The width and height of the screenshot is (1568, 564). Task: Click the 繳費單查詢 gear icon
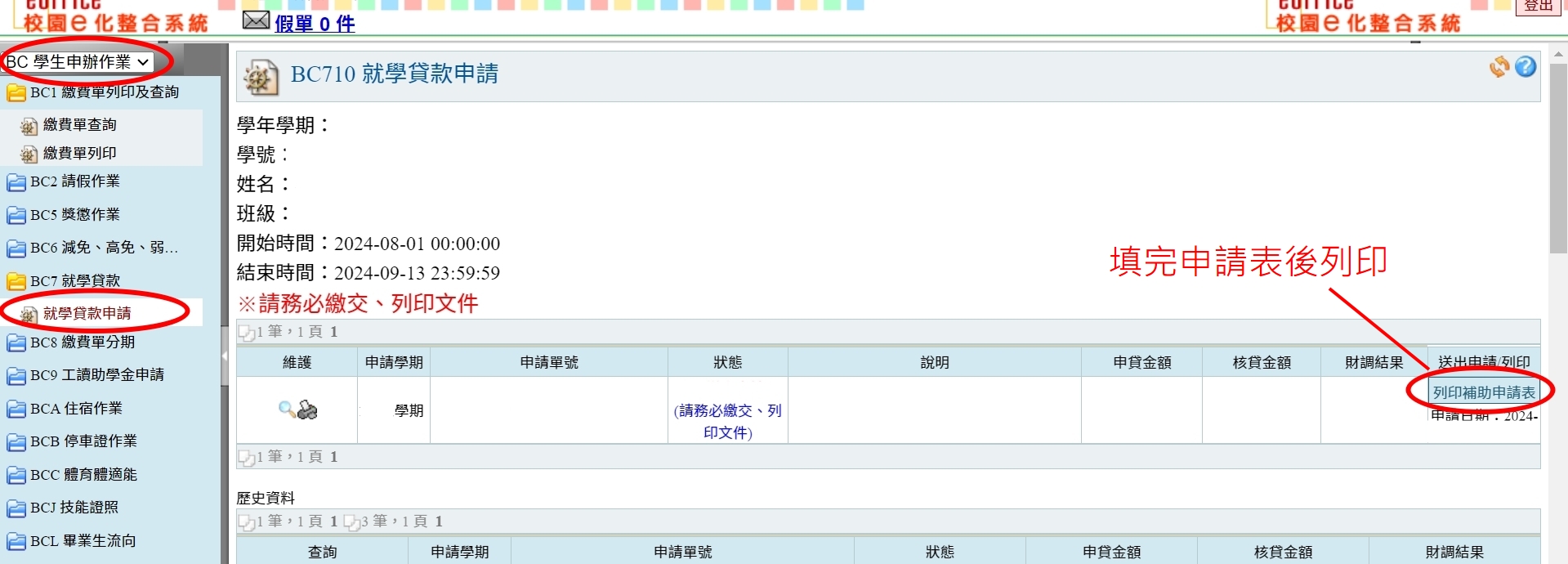[29, 126]
